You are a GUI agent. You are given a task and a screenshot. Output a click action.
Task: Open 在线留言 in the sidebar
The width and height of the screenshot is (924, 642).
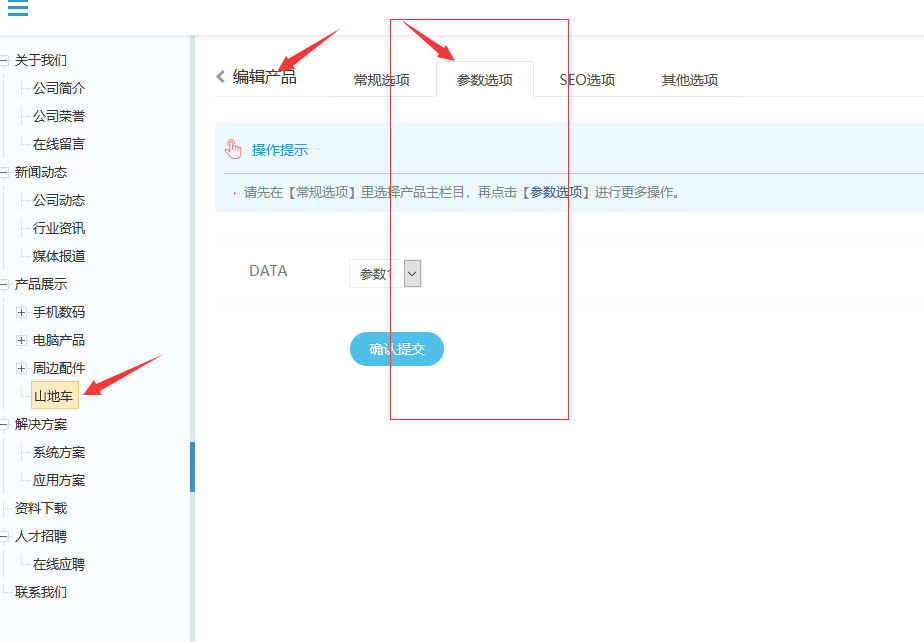(x=55, y=144)
